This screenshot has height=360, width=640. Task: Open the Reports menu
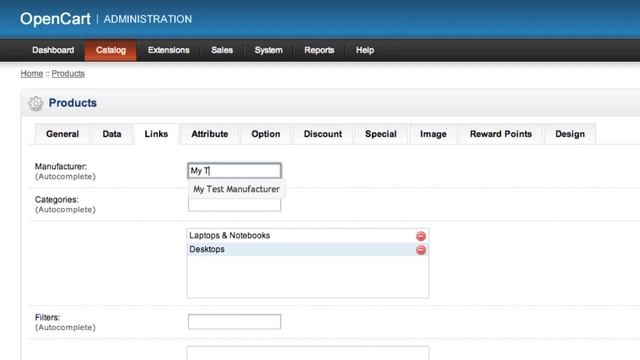(319, 50)
